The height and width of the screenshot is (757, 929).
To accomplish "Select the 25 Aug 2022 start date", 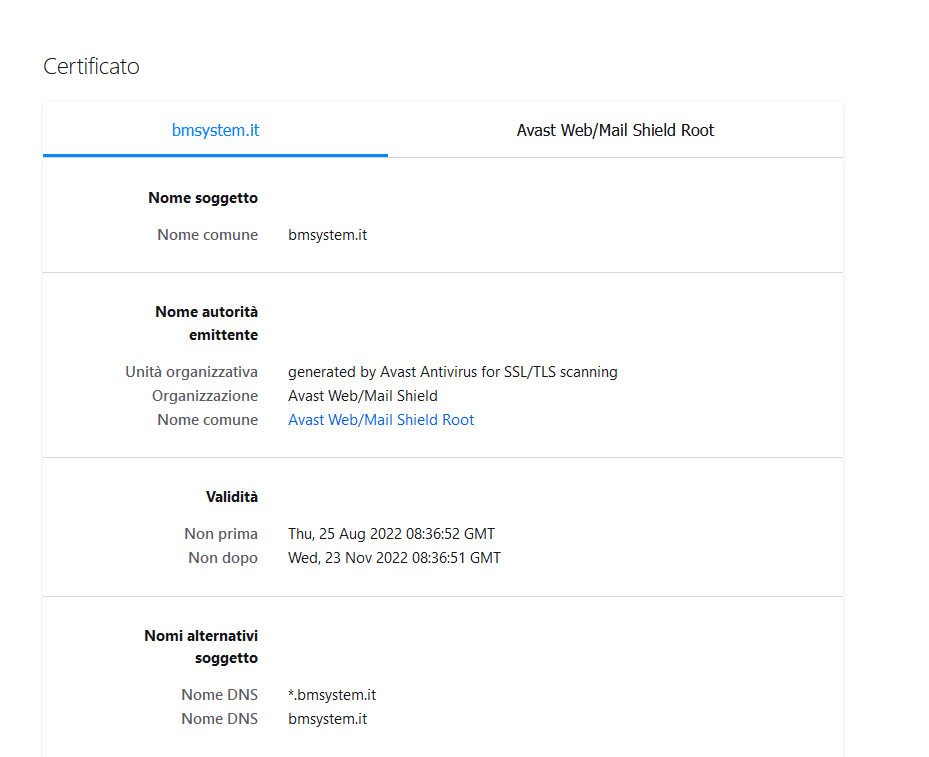I will [x=391, y=534].
